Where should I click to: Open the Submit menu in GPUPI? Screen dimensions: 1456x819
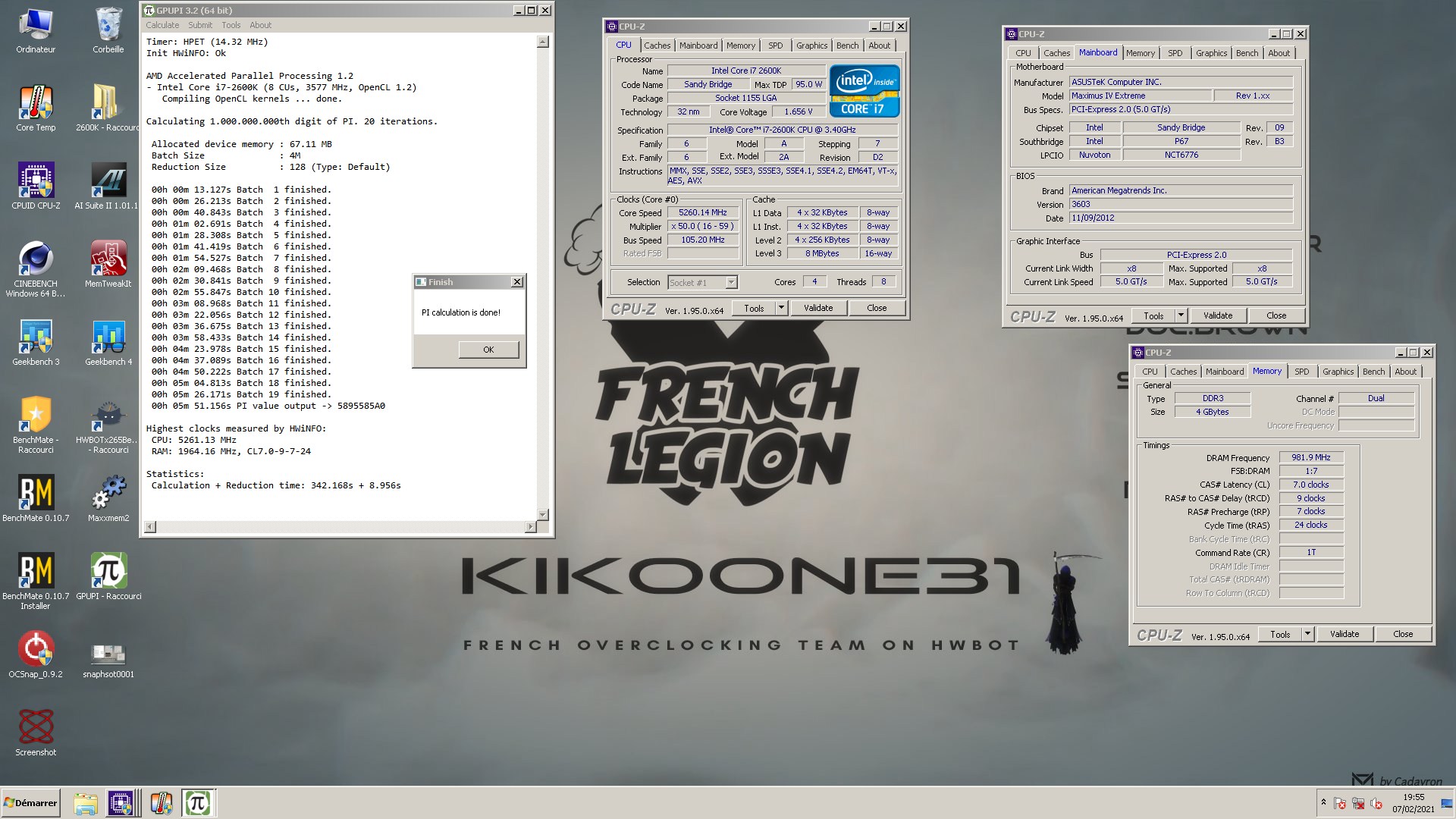pos(200,25)
